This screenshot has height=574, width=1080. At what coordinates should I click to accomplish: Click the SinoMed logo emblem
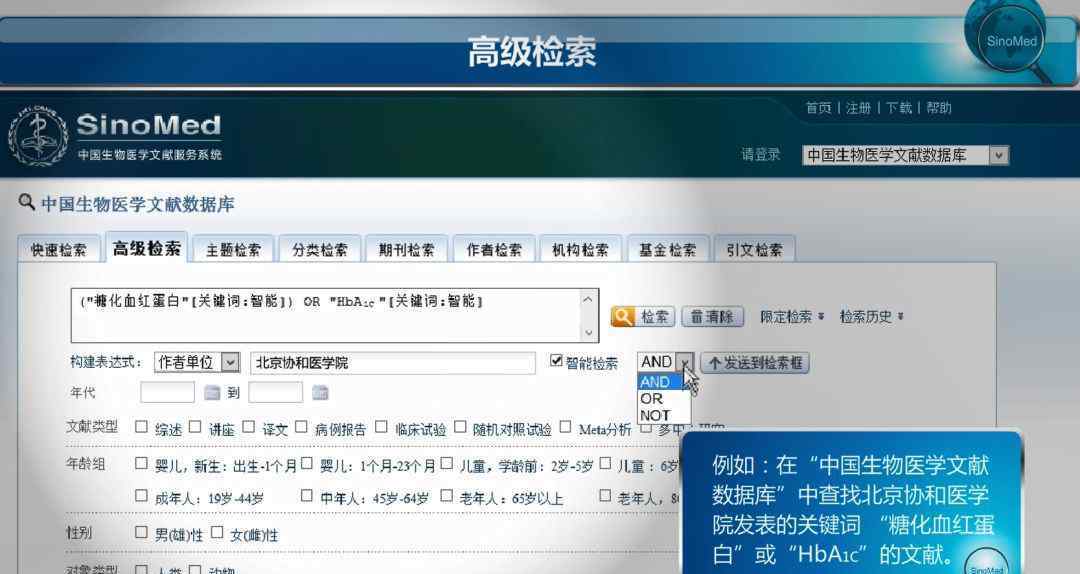click(37, 136)
